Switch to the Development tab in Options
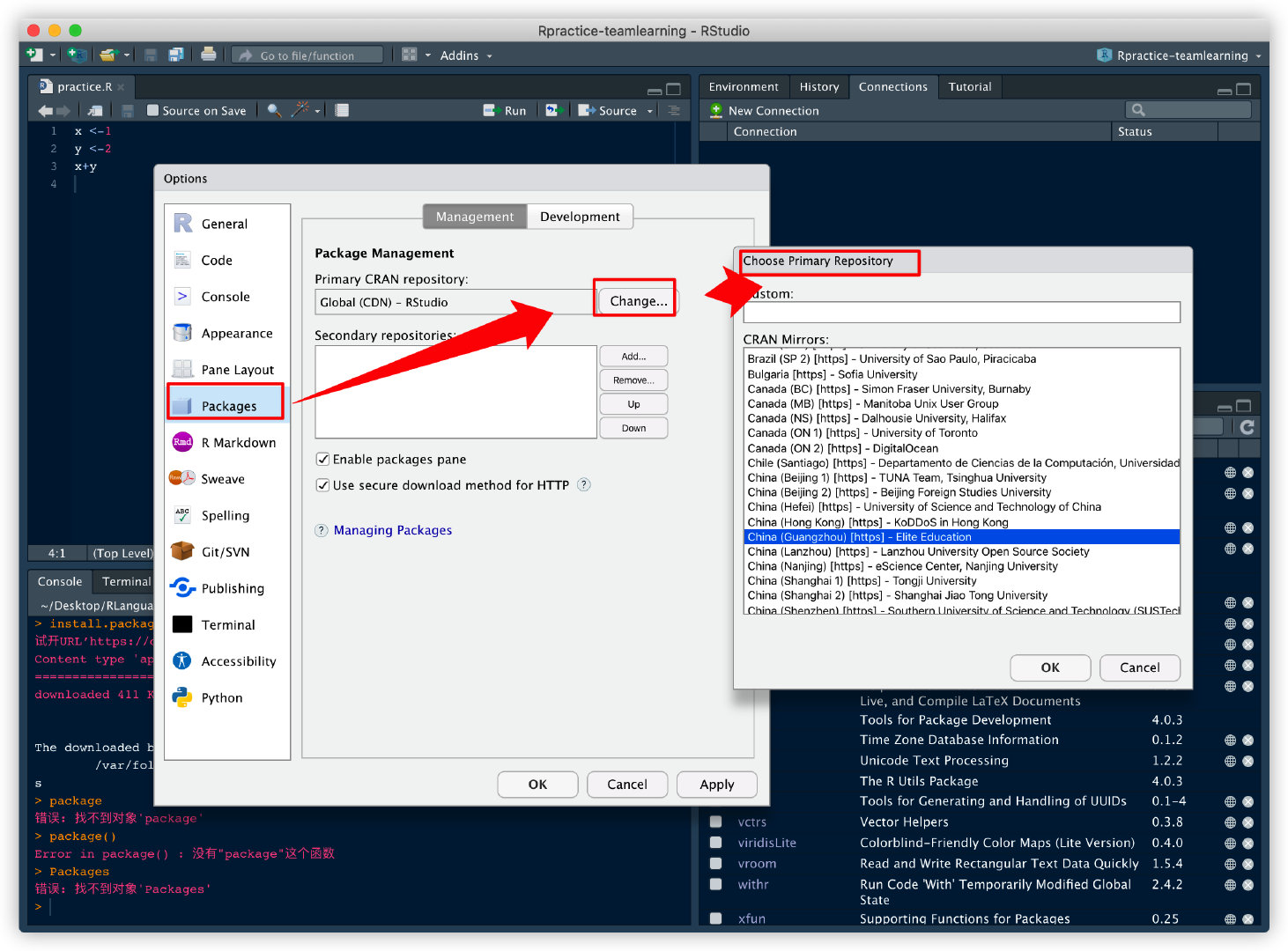1288x951 pixels. [x=580, y=217]
